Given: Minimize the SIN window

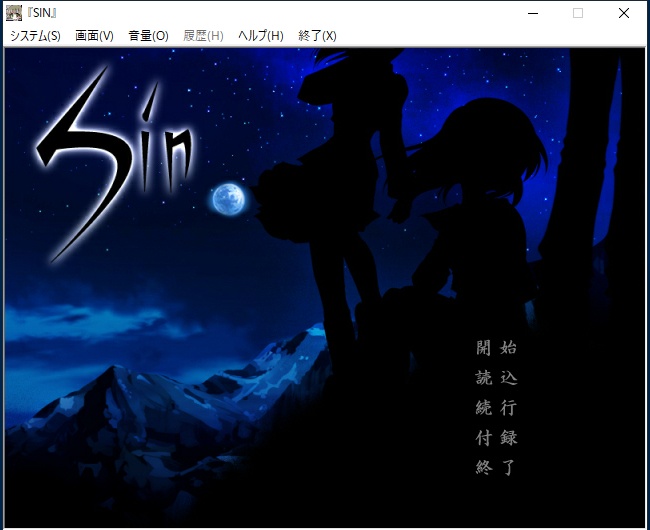Looking at the screenshot, I should pos(533,13).
